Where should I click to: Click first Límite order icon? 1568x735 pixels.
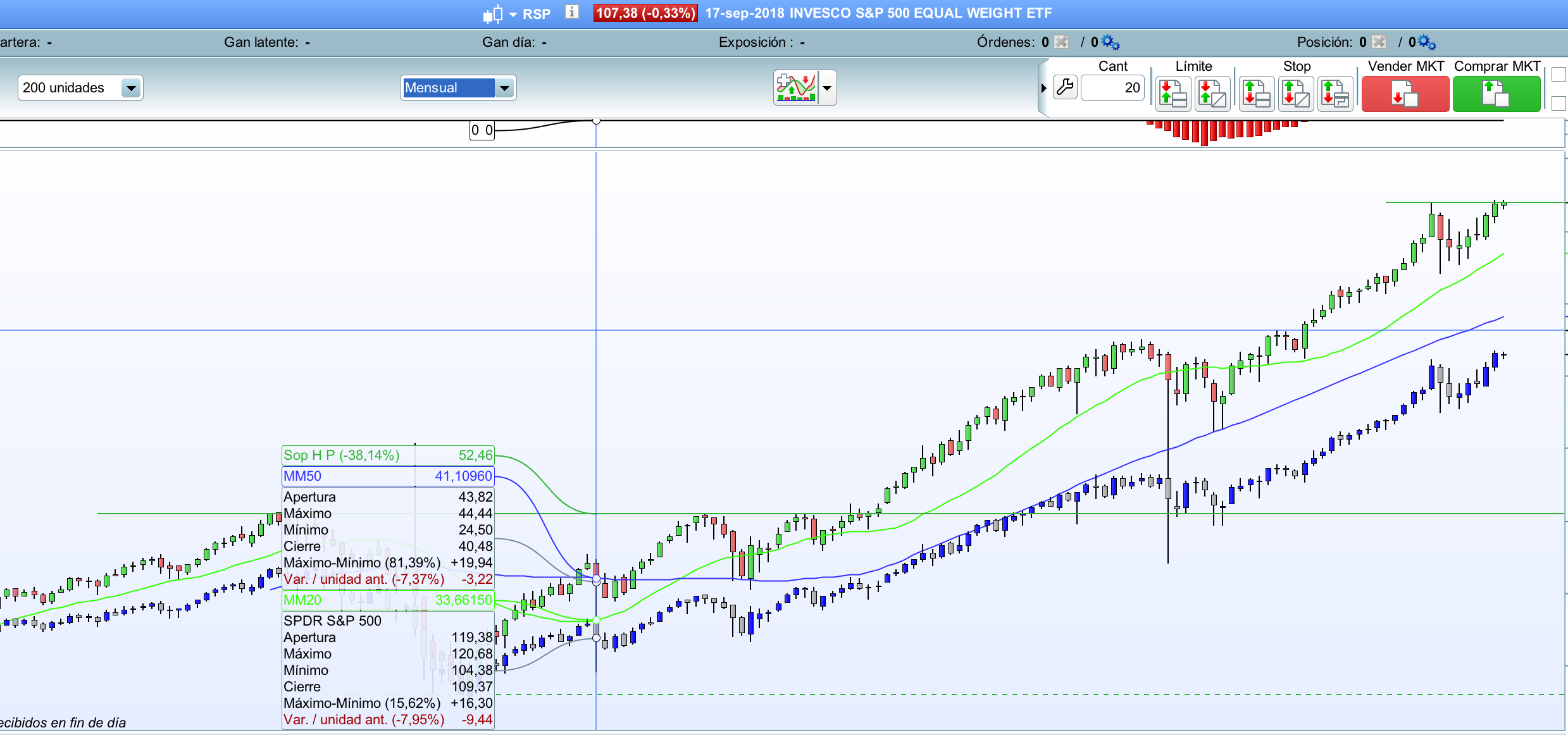pyautogui.click(x=1173, y=94)
